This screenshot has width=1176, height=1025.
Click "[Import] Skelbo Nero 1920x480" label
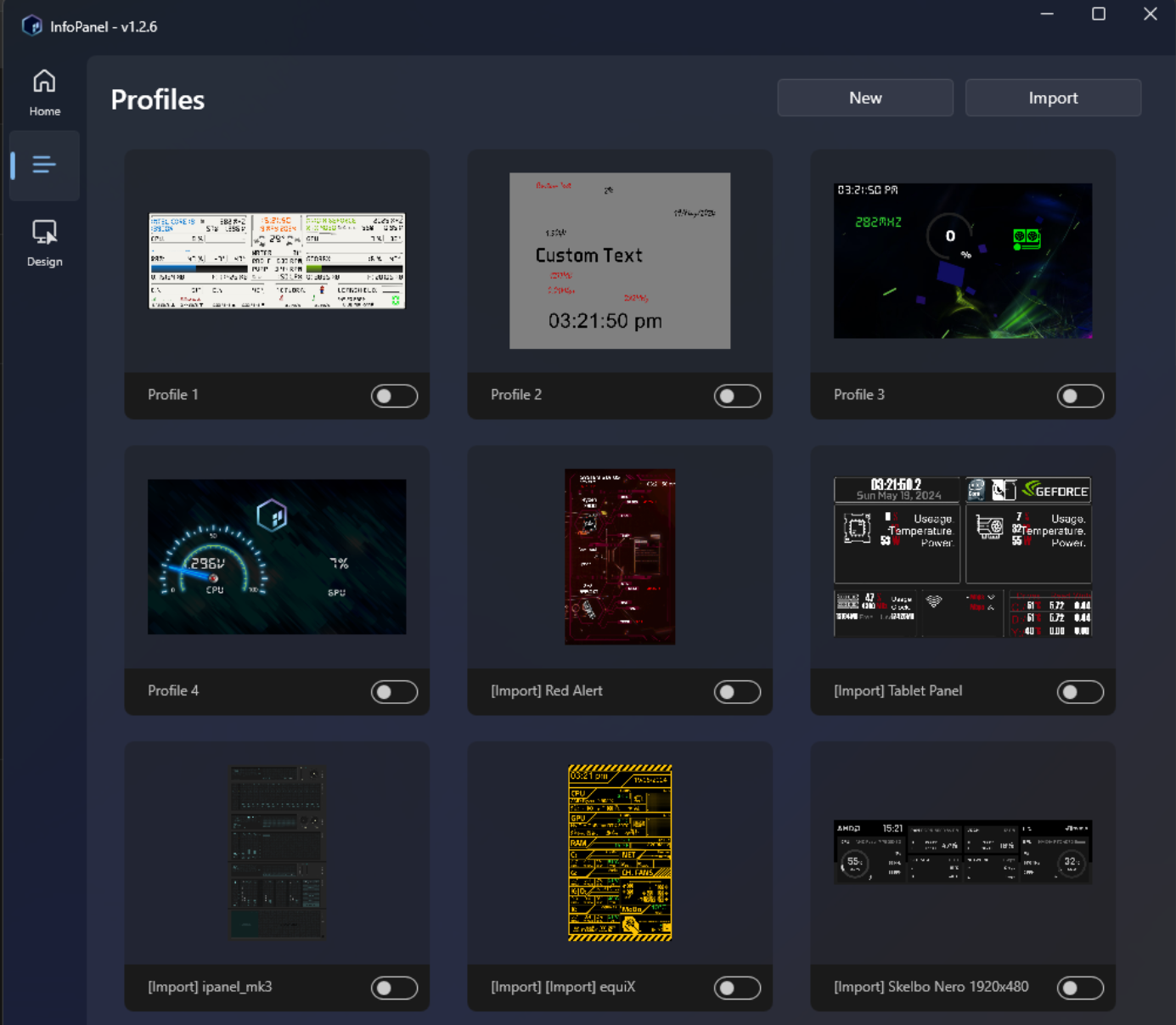[x=931, y=987]
